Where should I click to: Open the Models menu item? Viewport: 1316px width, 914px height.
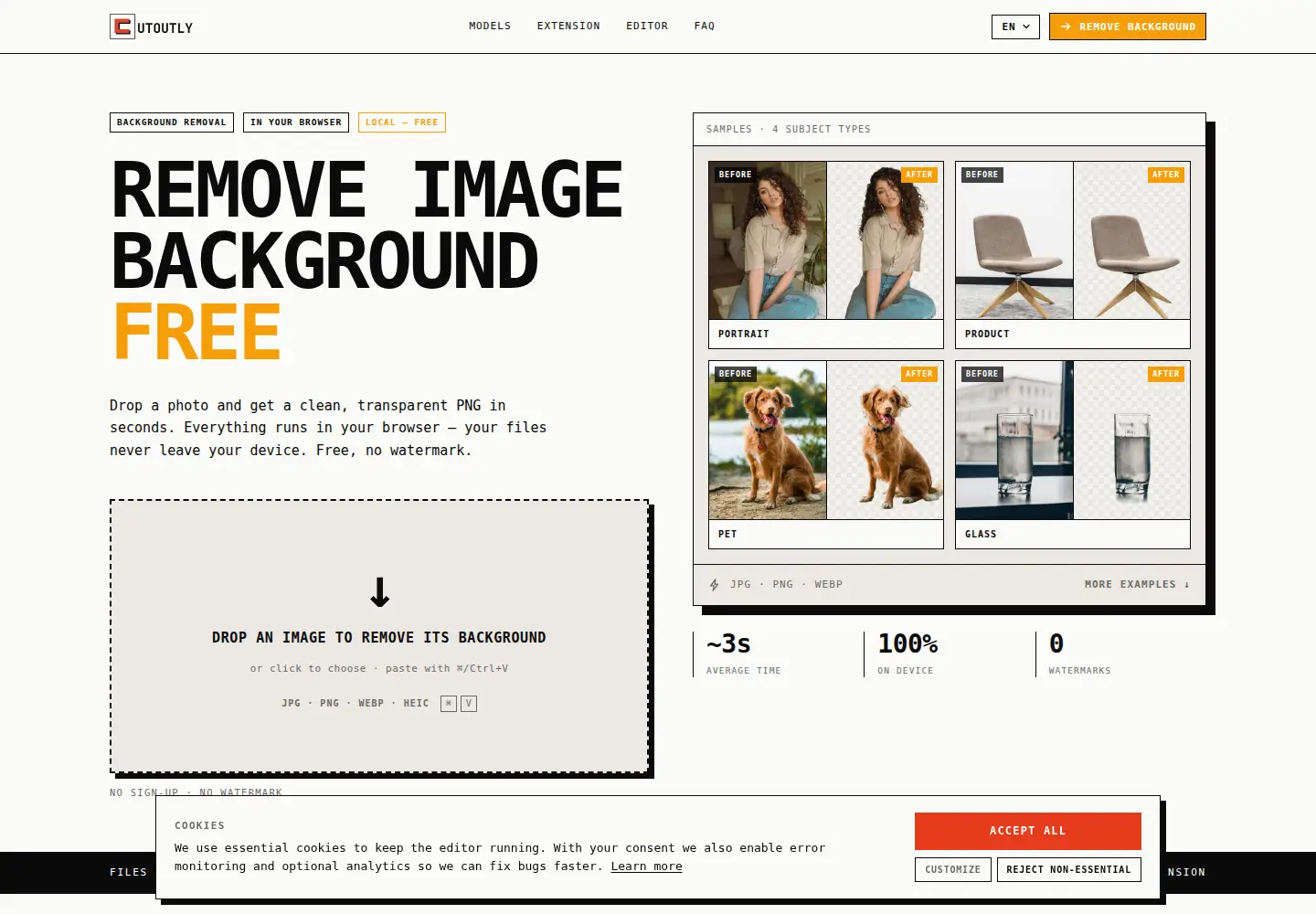click(x=490, y=26)
